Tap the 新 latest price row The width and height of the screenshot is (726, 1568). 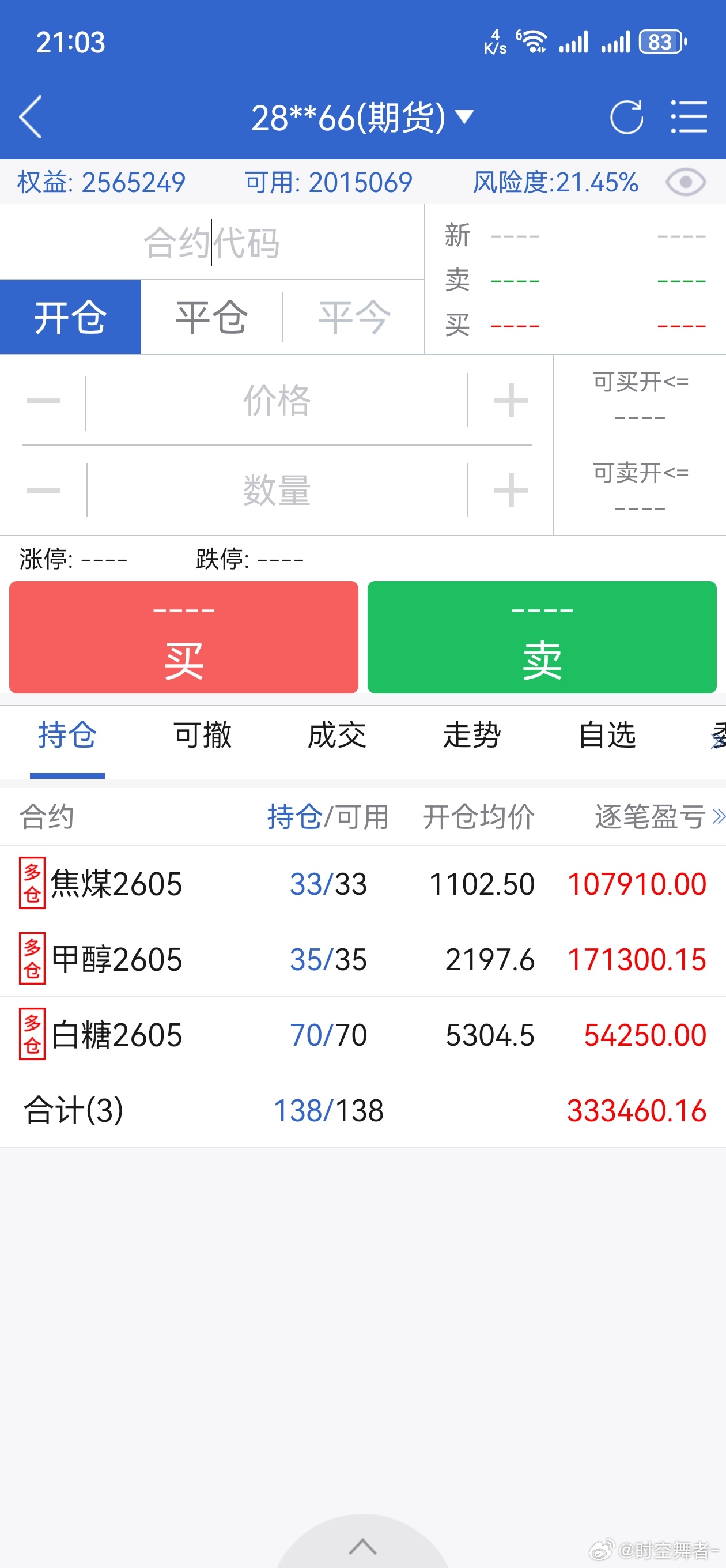[x=575, y=236]
